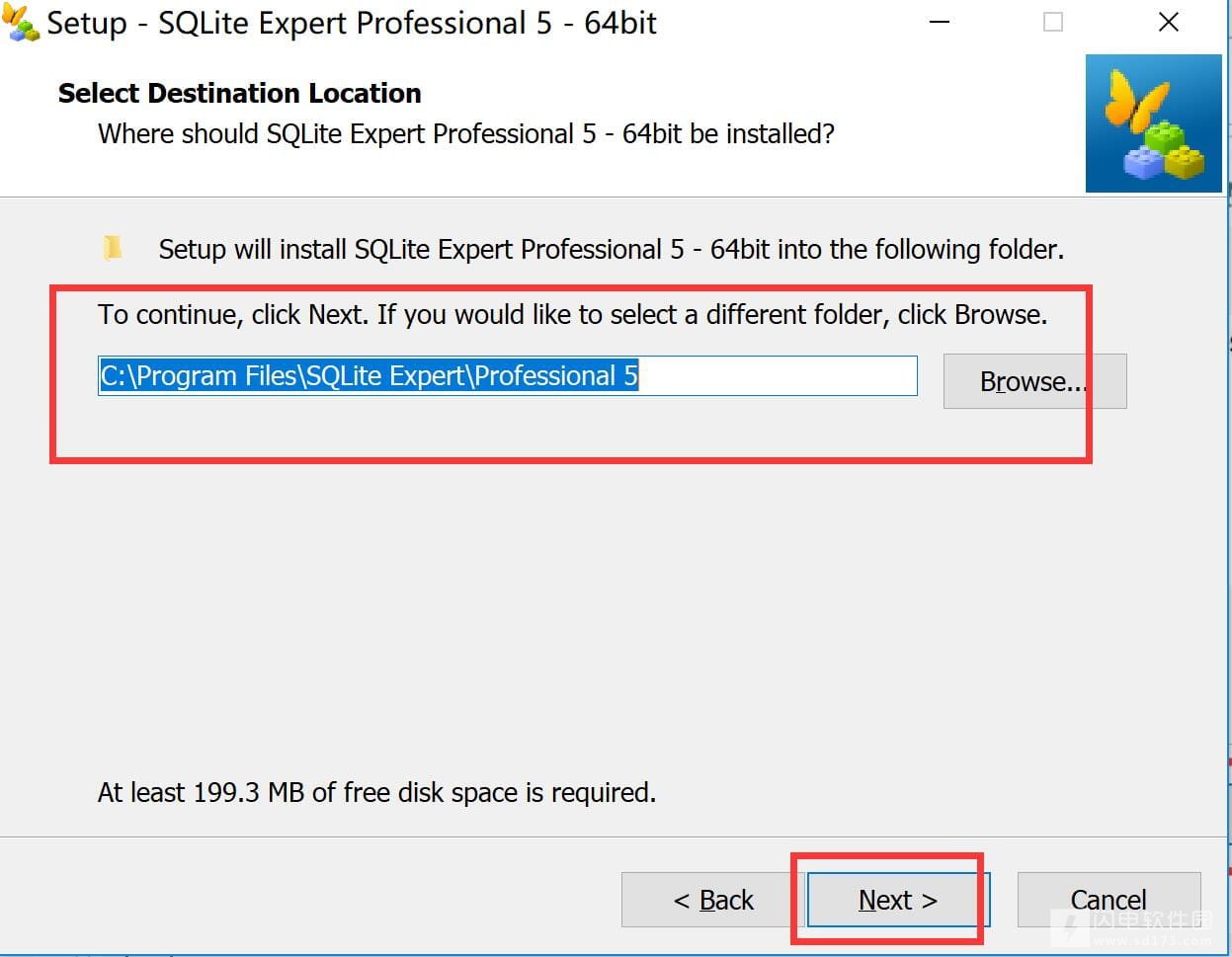Close the Setup wizard window
The height and width of the screenshot is (957, 1232).
pos(1168,23)
